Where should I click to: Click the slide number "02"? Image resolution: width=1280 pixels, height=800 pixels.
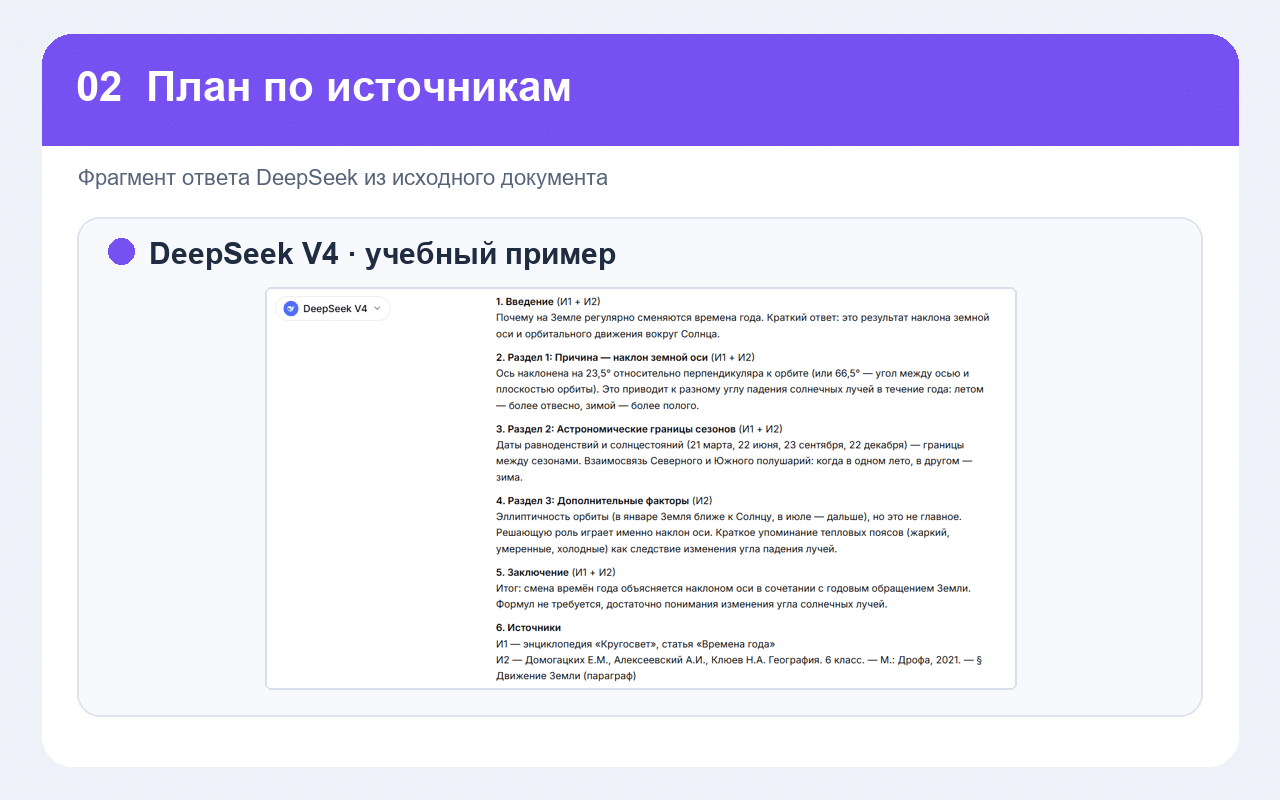(x=99, y=88)
